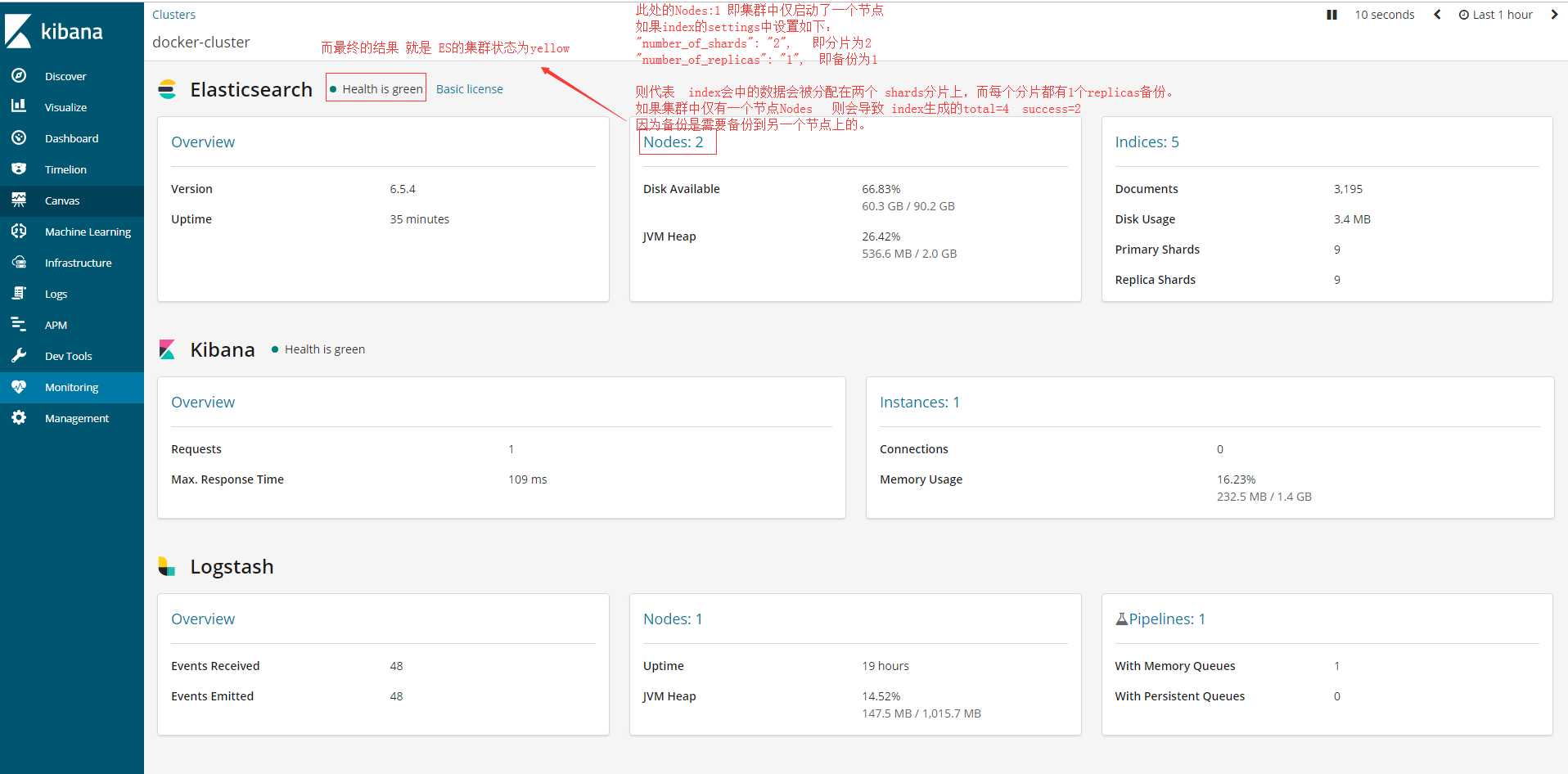The width and height of the screenshot is (1568, 774).
Task: Click uptime value 35 minutes
Action: (419, 219)
